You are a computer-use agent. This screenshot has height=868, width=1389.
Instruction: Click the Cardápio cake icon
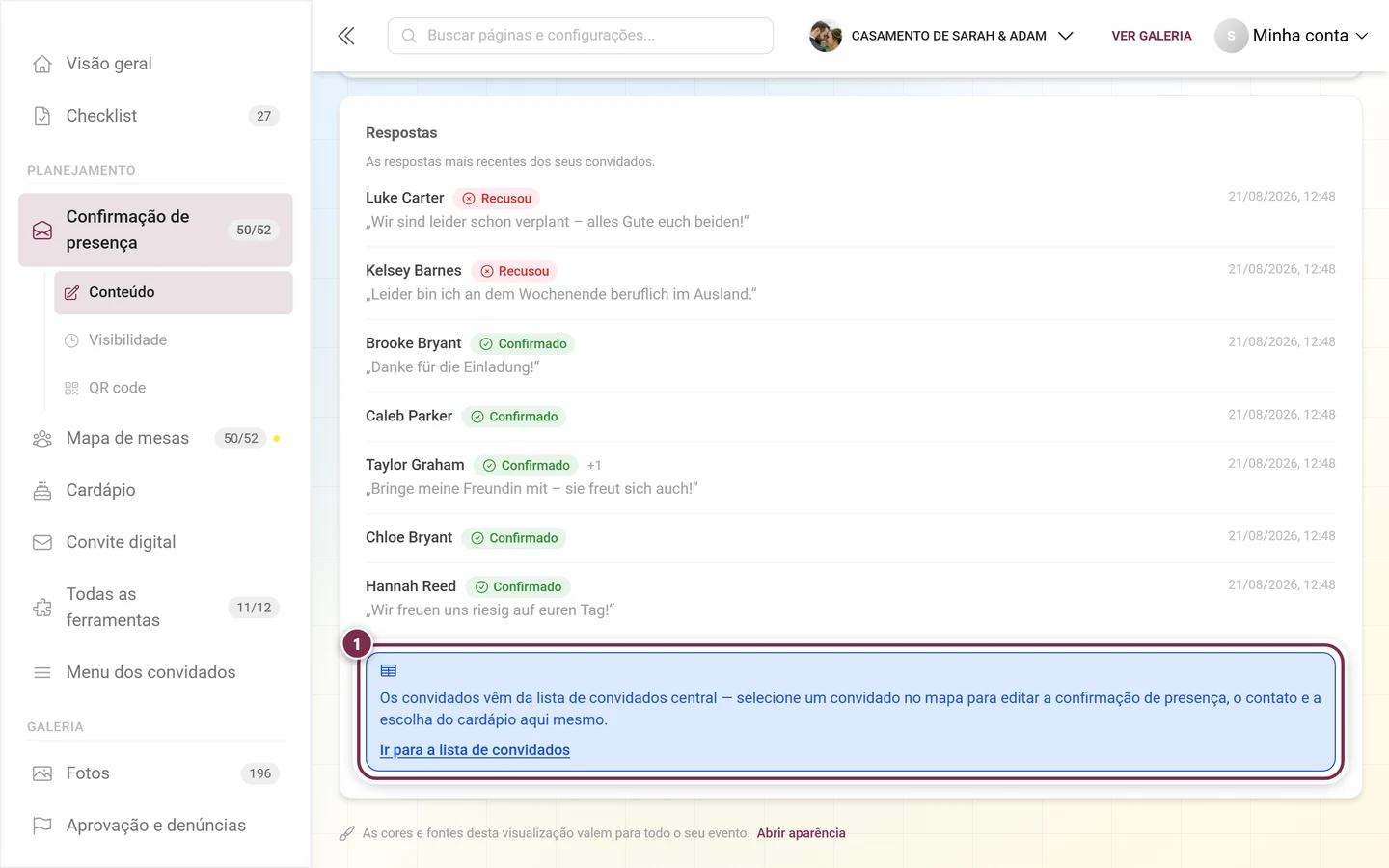[42, 490]
